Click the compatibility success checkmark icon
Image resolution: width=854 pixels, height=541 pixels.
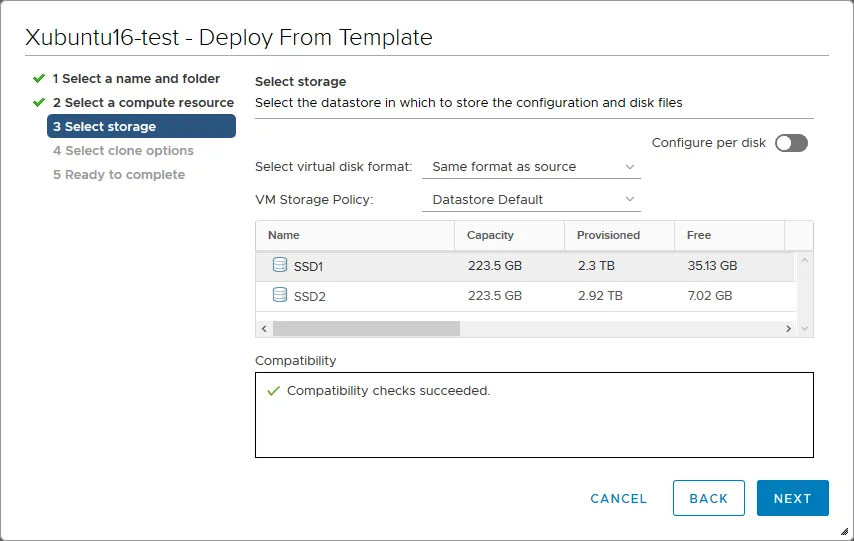tap(273, 391)
